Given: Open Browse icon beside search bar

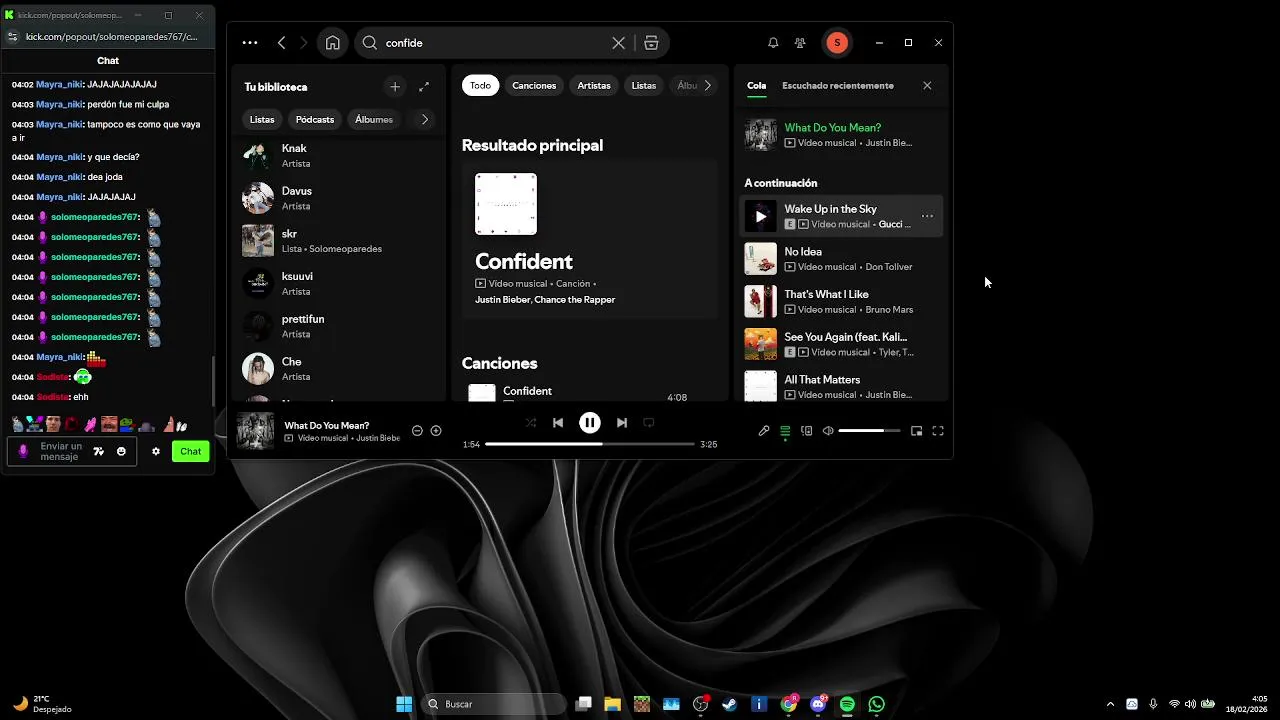Looking at the screenshot, I should click(651, 43).
